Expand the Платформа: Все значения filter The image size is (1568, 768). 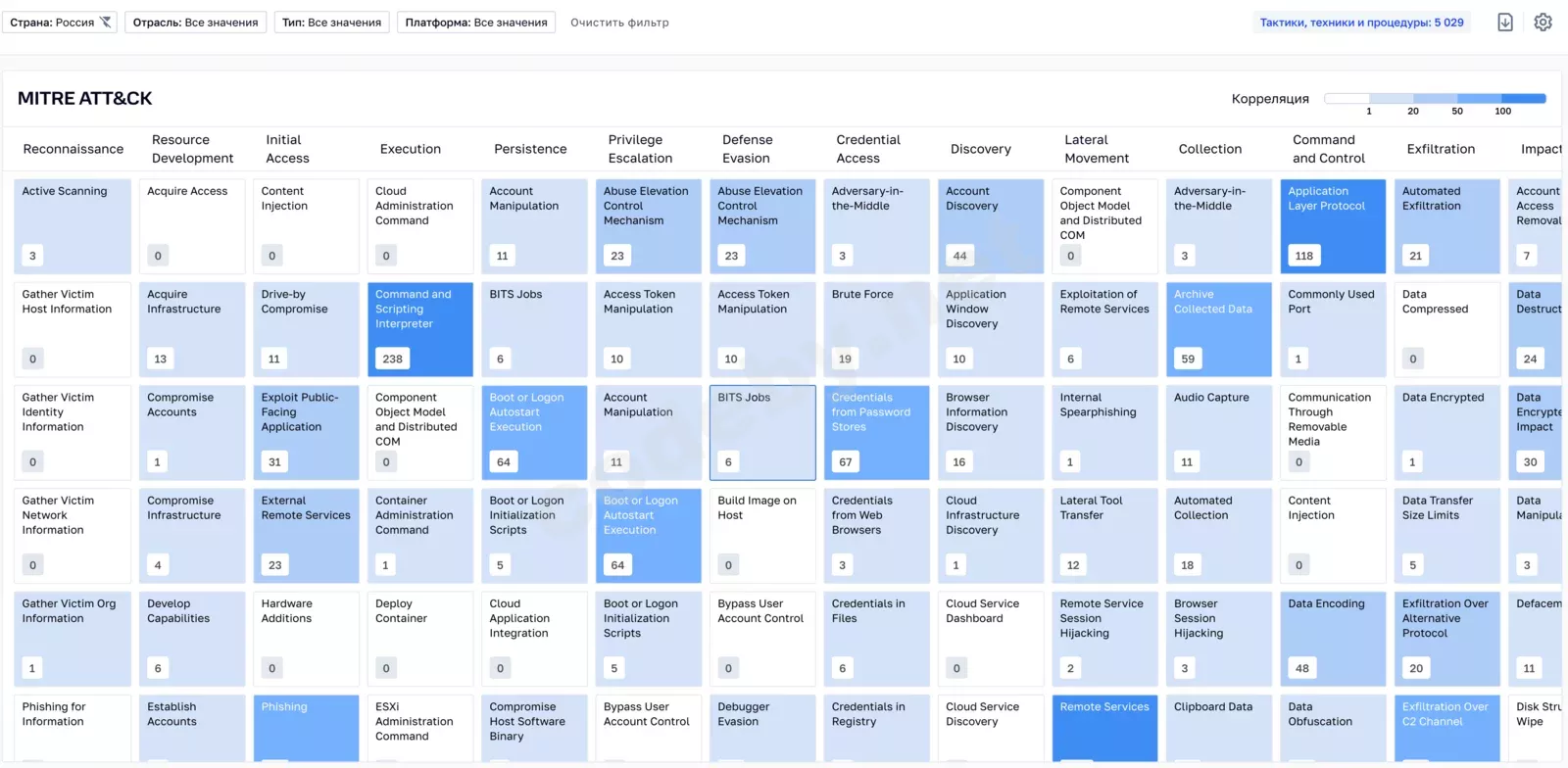[476, 22]
